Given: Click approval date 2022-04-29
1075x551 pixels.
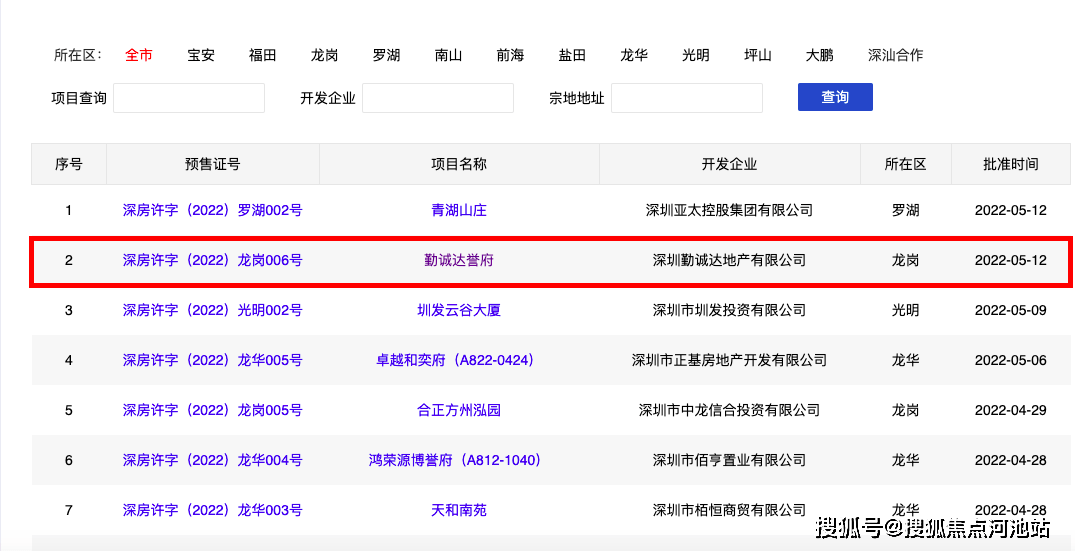Looking at the screenshot, I should tap(1011, 411).
